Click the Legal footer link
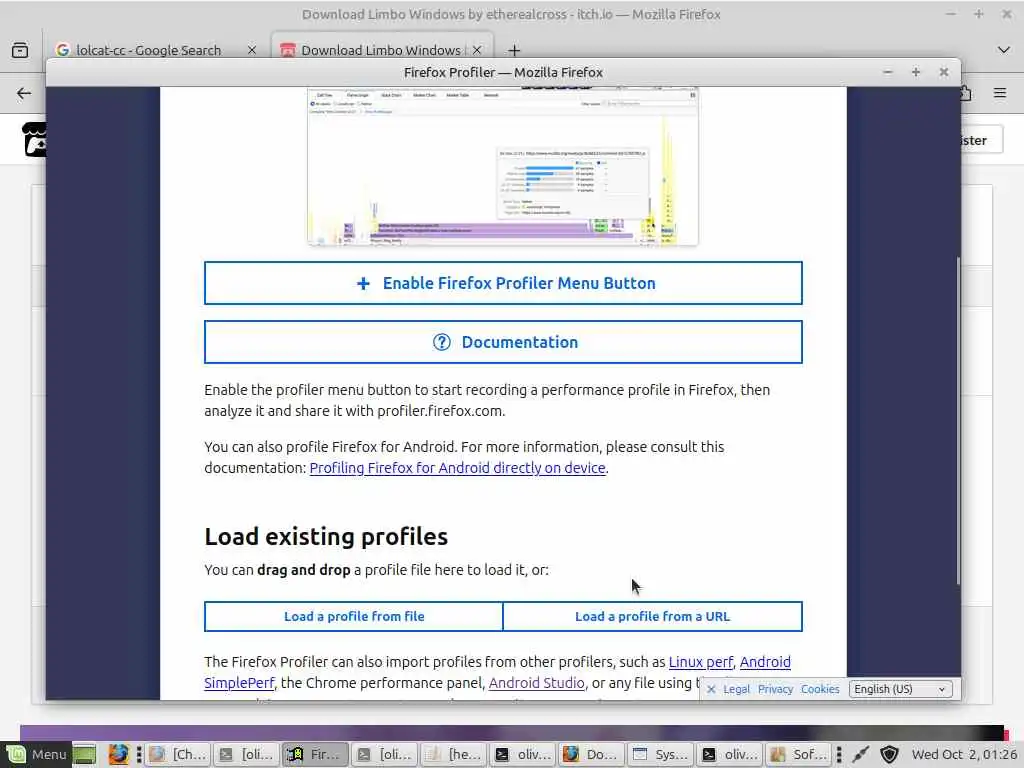 pyautogui.click(x=736, y=689)
